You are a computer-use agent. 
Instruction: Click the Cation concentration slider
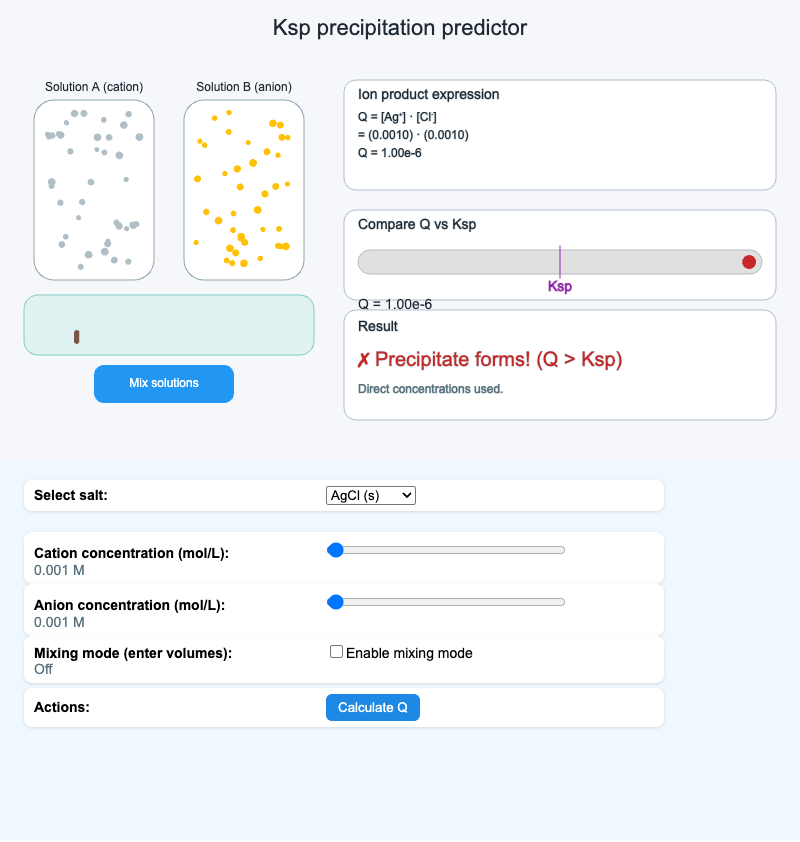[x=446, y=550]
